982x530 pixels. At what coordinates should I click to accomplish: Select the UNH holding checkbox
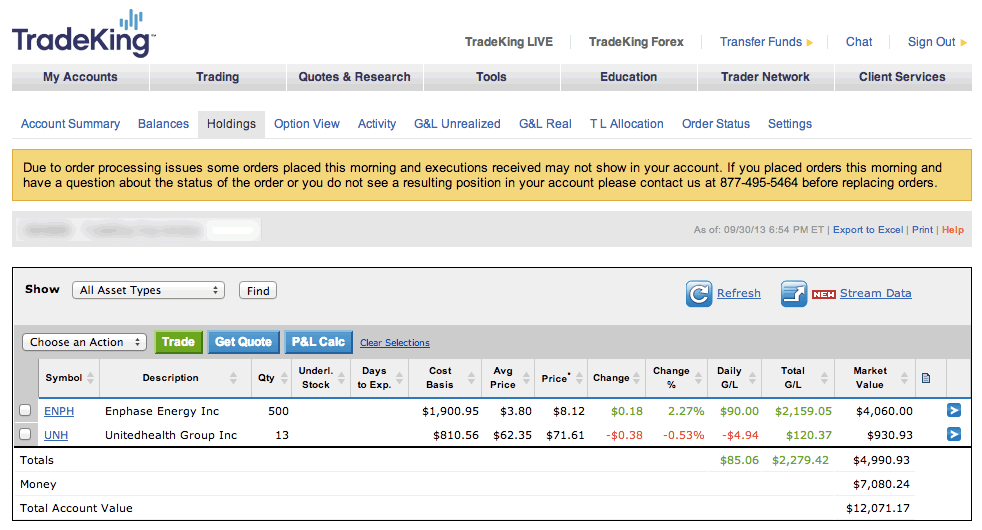point(25,434)
